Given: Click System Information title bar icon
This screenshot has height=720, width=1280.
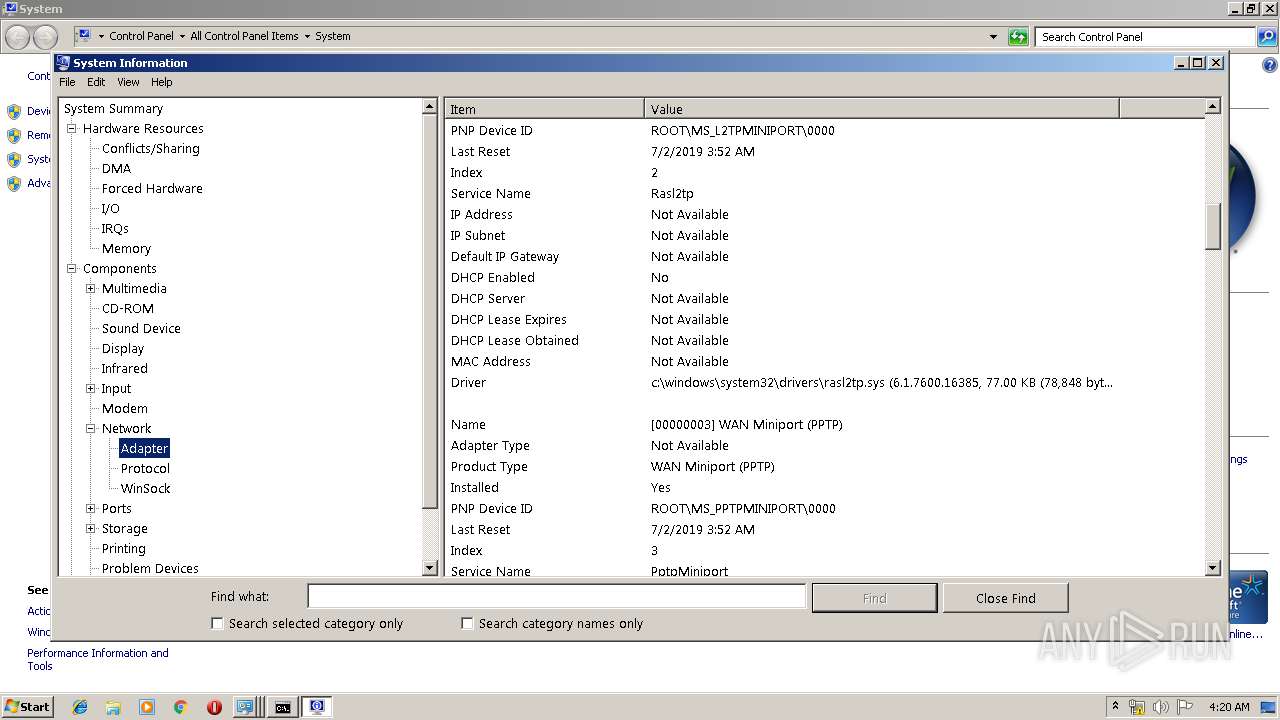Looking at the screenshot, I should pyautogui.click(x=63, y=62).
